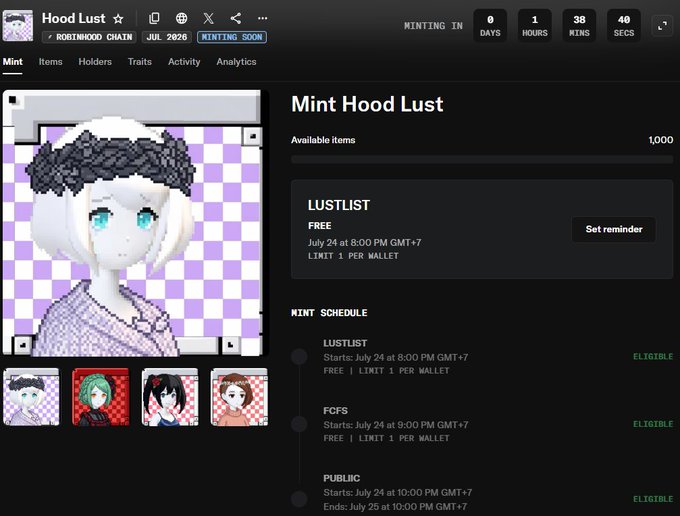
Task: Click the 'Ends: July 25 at 10:00 PM GMT+7' text
Action: pyautogui.click(x=395, y=506)
